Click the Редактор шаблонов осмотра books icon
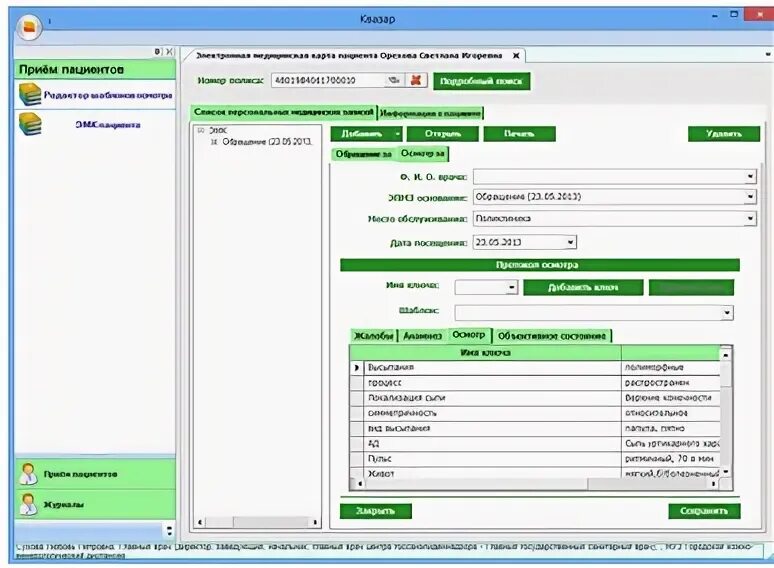 pyautogui.click(x=30, y=94)
